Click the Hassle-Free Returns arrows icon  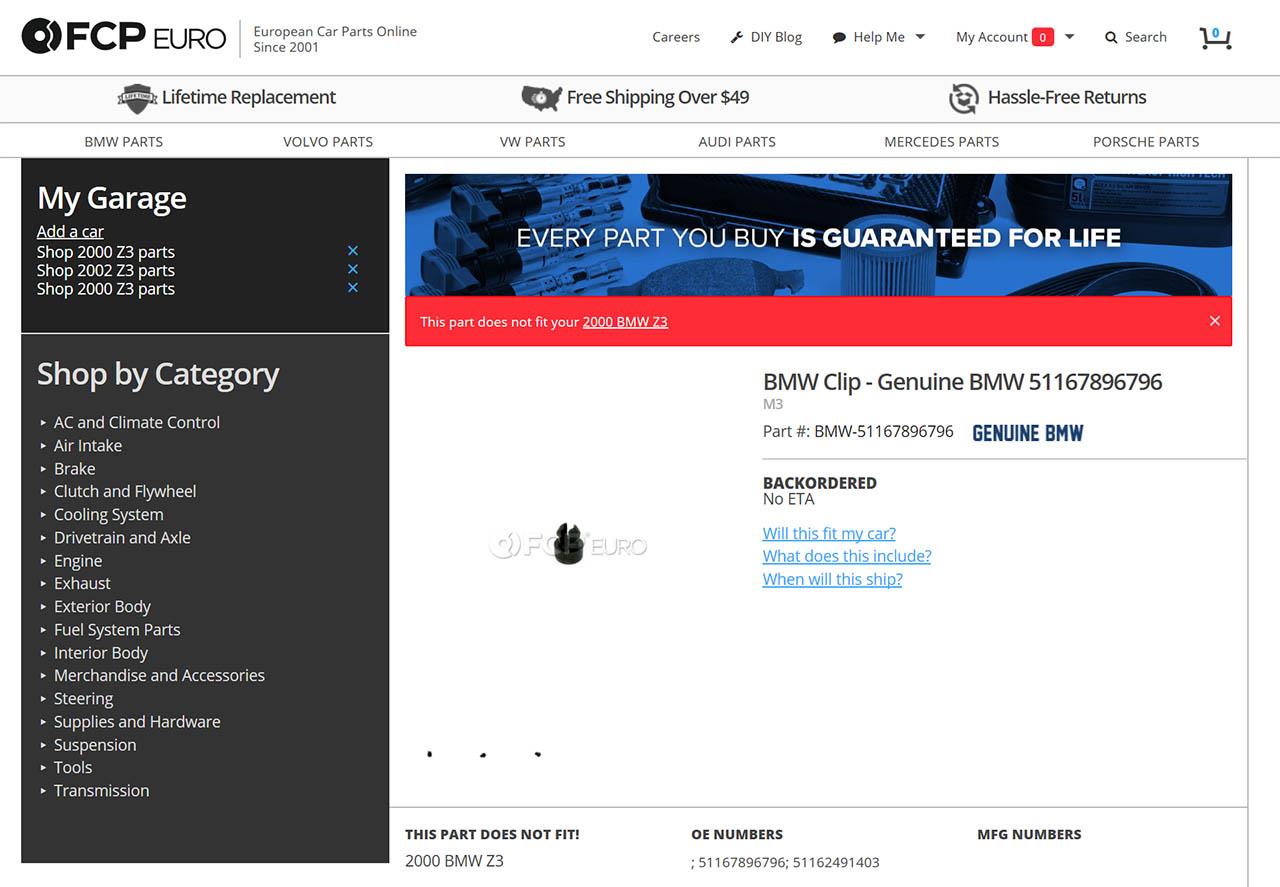[x=963, y=98]
